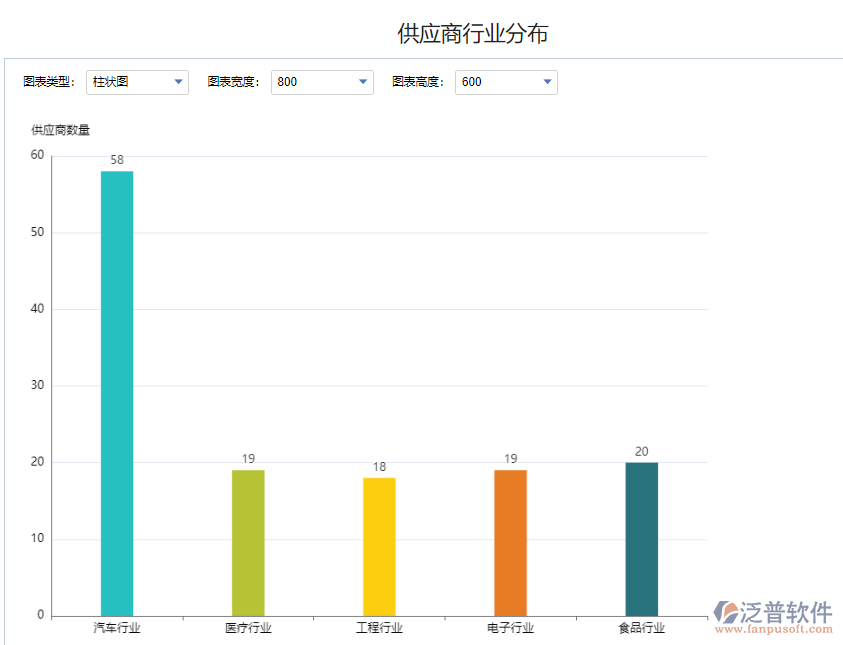This screenshot has width=843, height=645.
Task: Open the www.fanpusoft.com link
Action: tap(775, 628)
